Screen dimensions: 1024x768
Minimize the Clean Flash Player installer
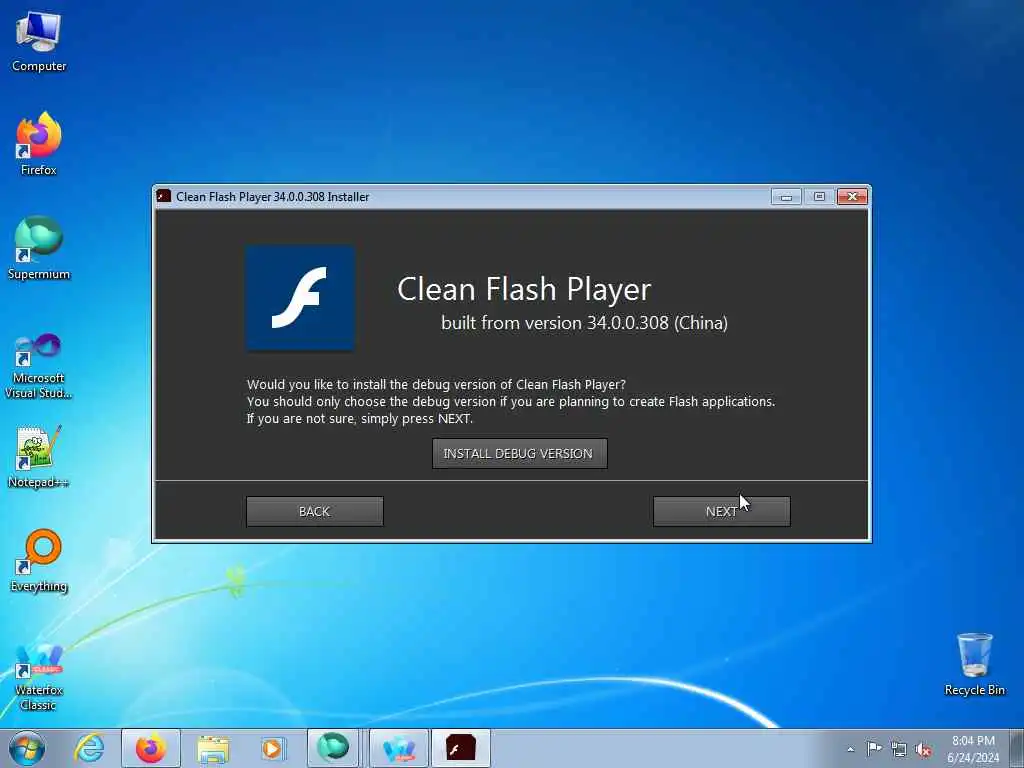coord(786,197)
